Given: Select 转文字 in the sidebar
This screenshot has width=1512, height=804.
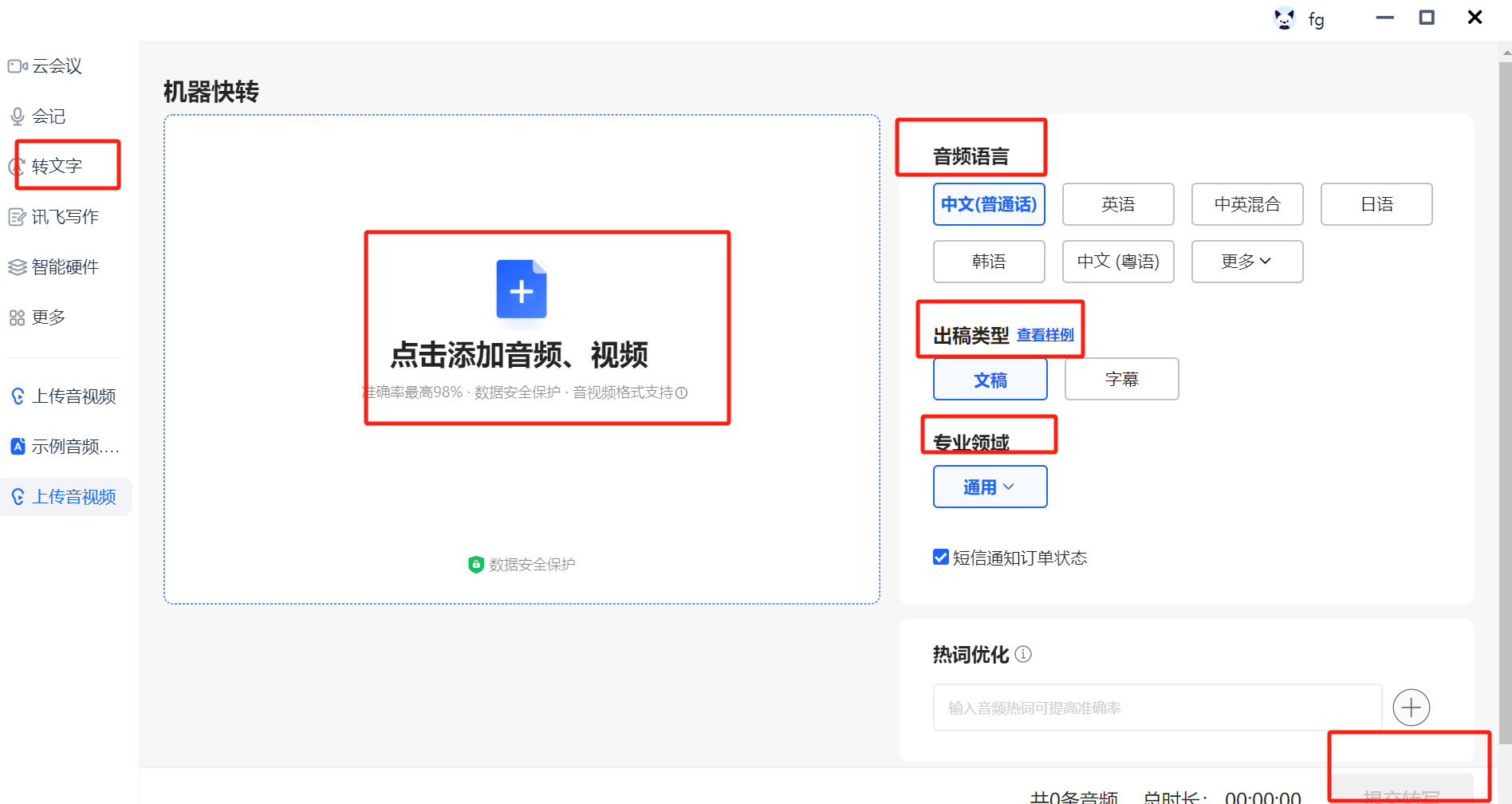Looking at the screenshot, I should point(45,166).
